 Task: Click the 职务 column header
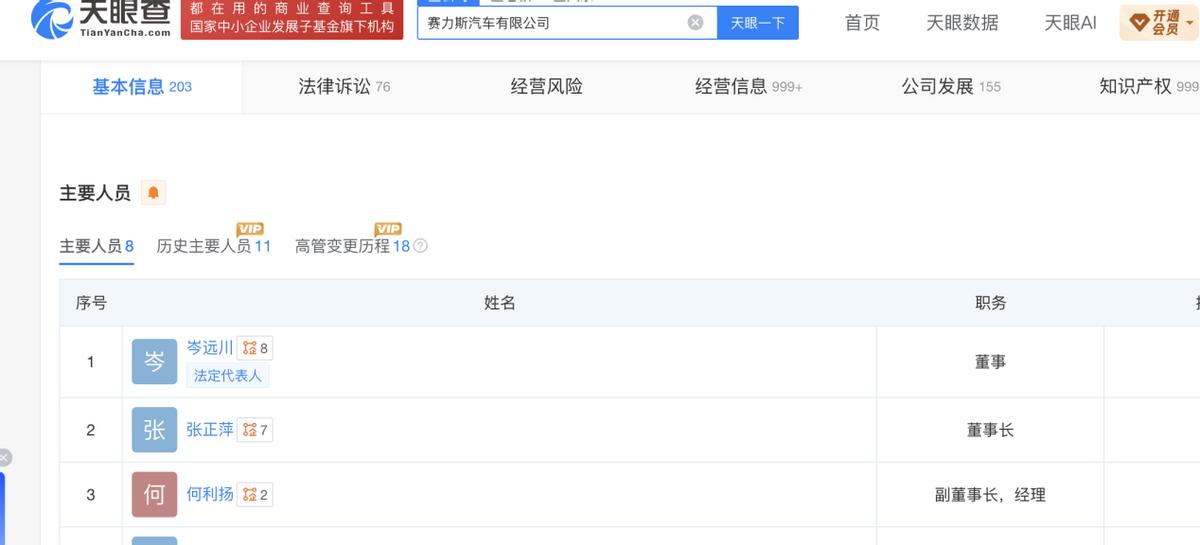(x=990, y=303)
